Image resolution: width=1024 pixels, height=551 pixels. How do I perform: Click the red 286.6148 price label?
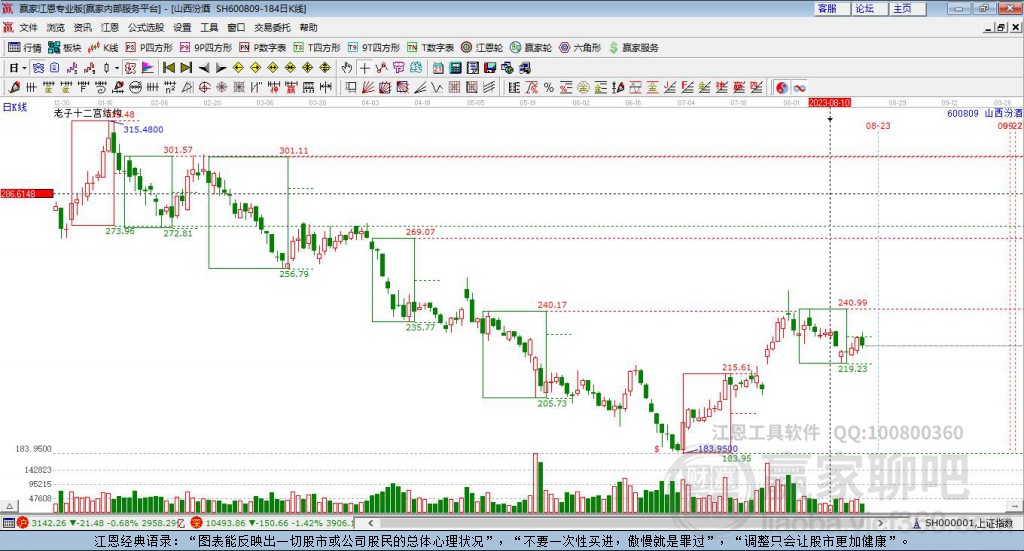click(27, 194)
